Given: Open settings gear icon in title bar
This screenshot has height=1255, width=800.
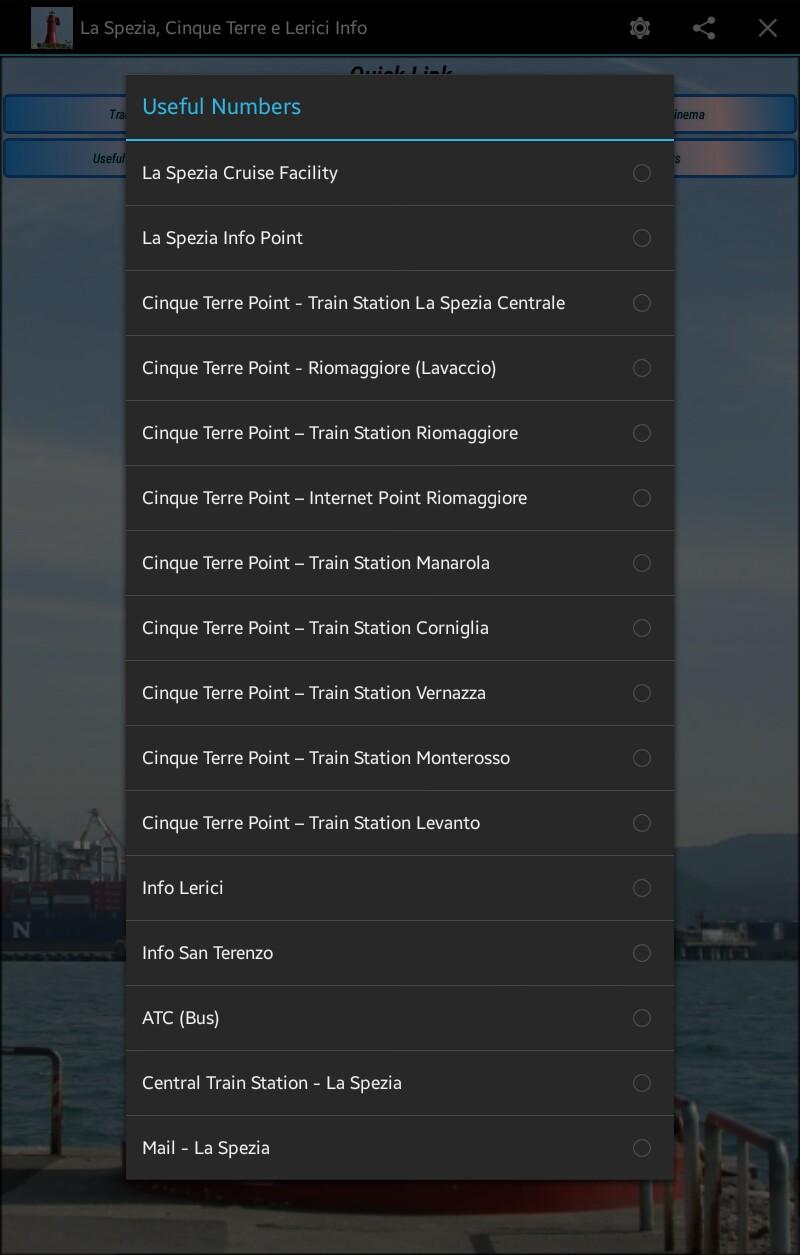Looking at the screenshot, I should point(640,28).
